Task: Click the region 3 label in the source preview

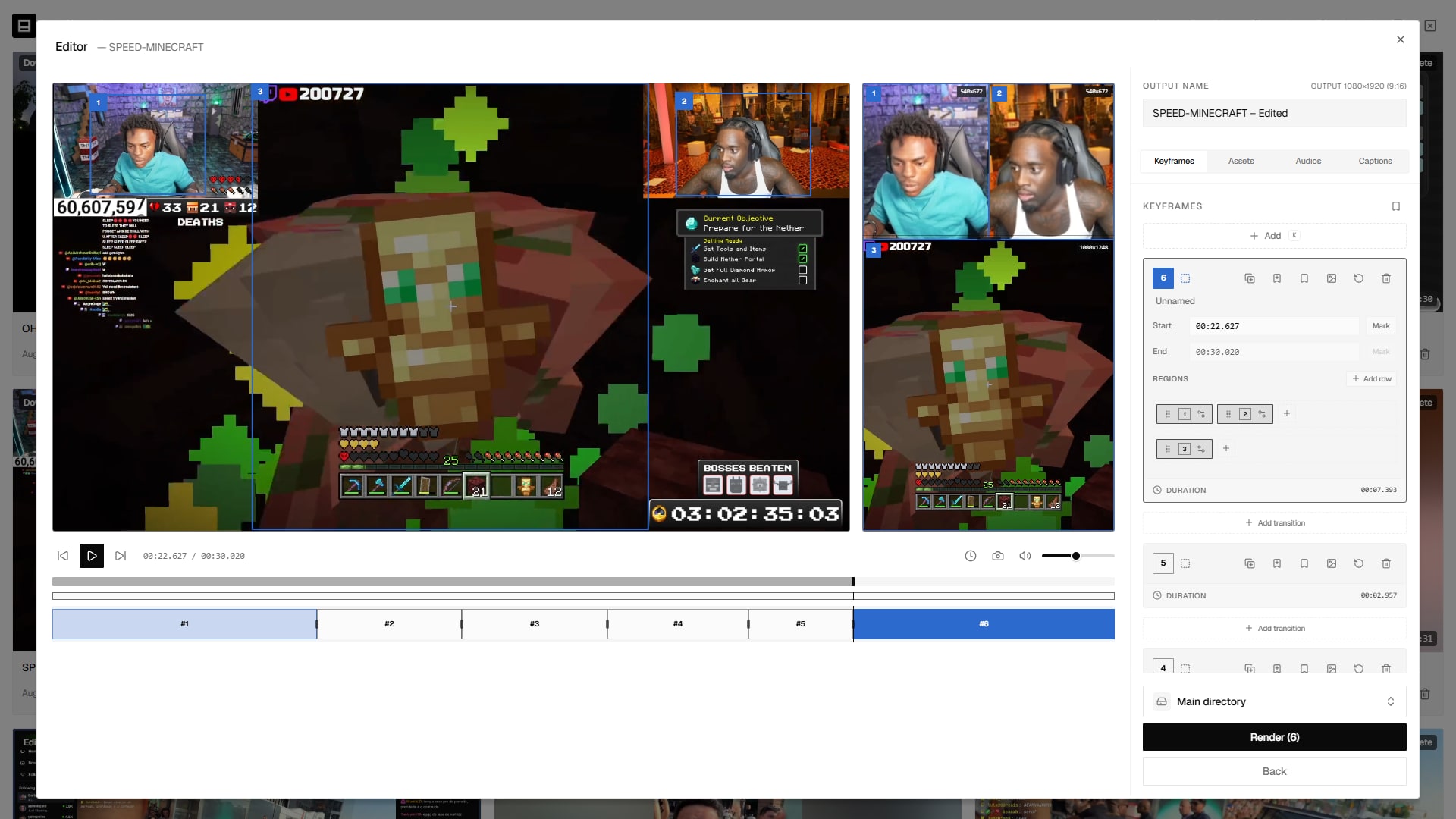Action: click(260, 92)
